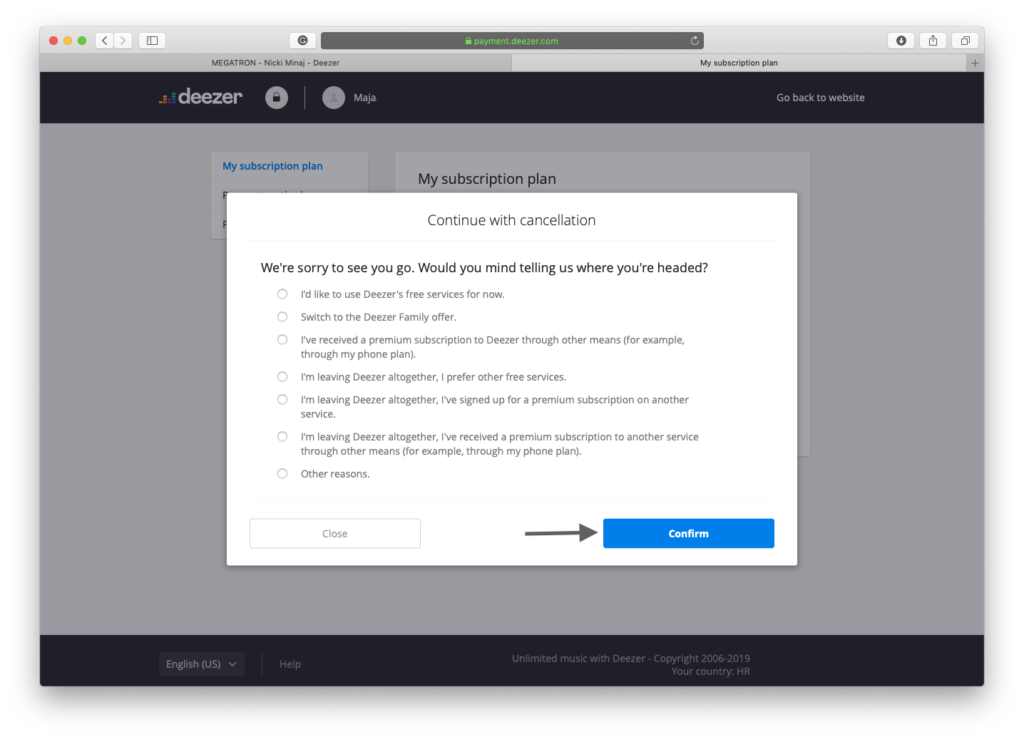Select "Switch to the Deezer Family offer" radio
1024x739 pixels.
point(282,317)
